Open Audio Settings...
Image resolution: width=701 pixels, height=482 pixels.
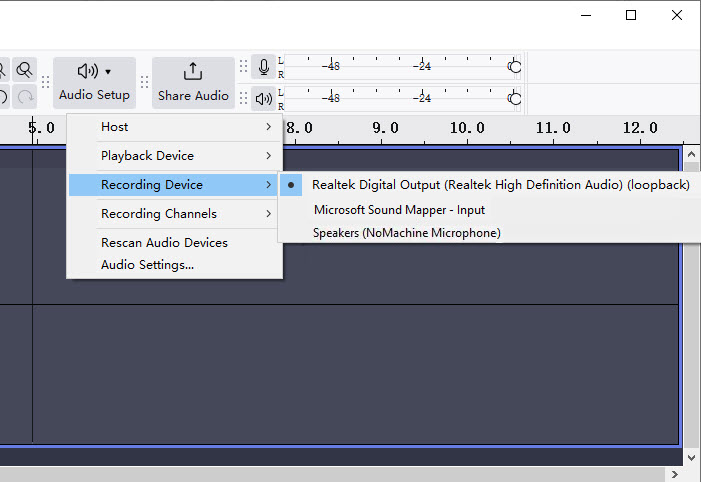(147, 265)
